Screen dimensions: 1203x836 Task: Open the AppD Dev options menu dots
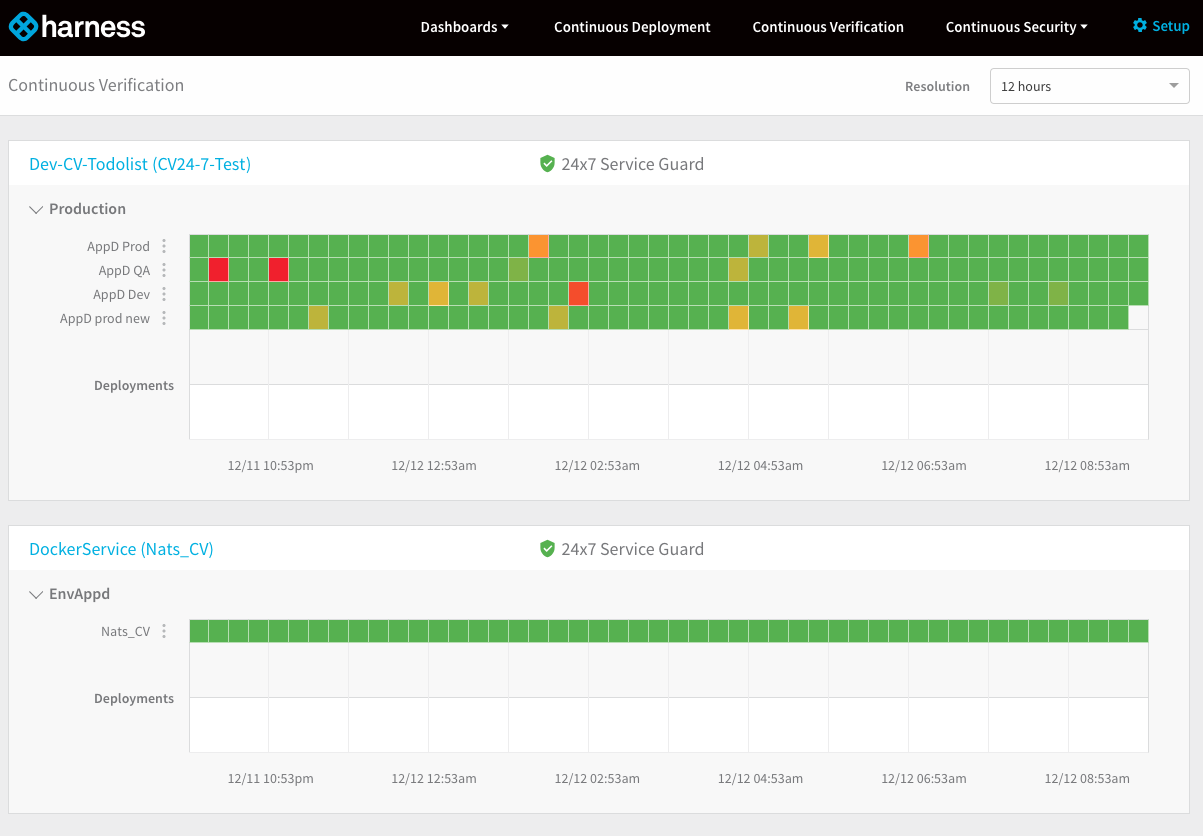164,294
